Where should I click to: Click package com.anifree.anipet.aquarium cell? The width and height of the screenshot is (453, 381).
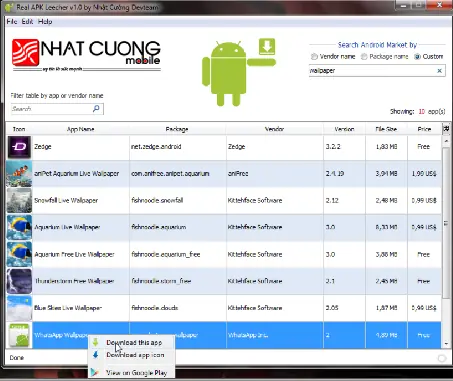[x=178, y=174]
